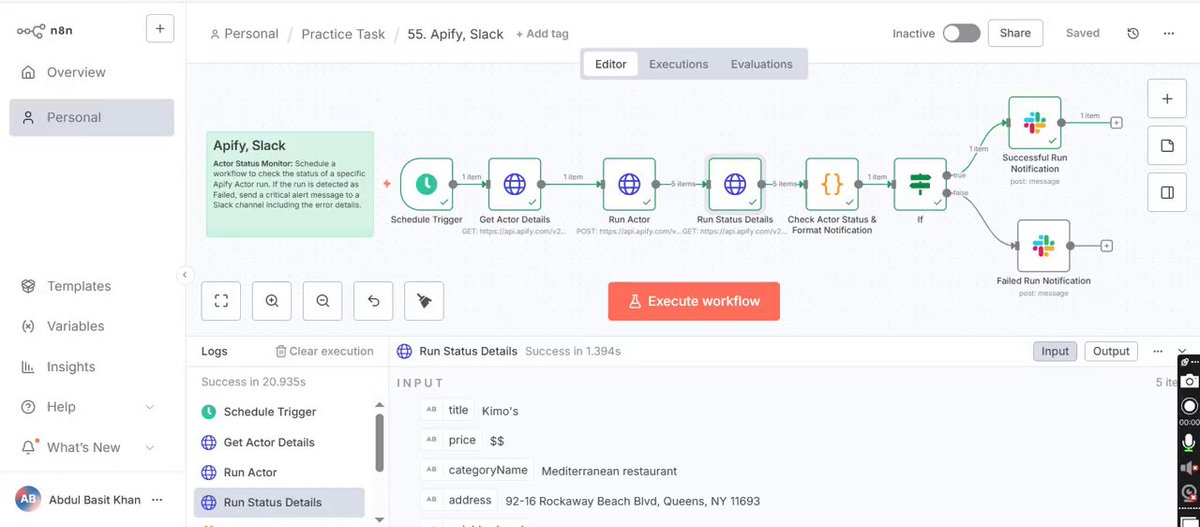
Task: Show the Input pane toggle
Action: pyautogui.click(x=1055, y=351)
